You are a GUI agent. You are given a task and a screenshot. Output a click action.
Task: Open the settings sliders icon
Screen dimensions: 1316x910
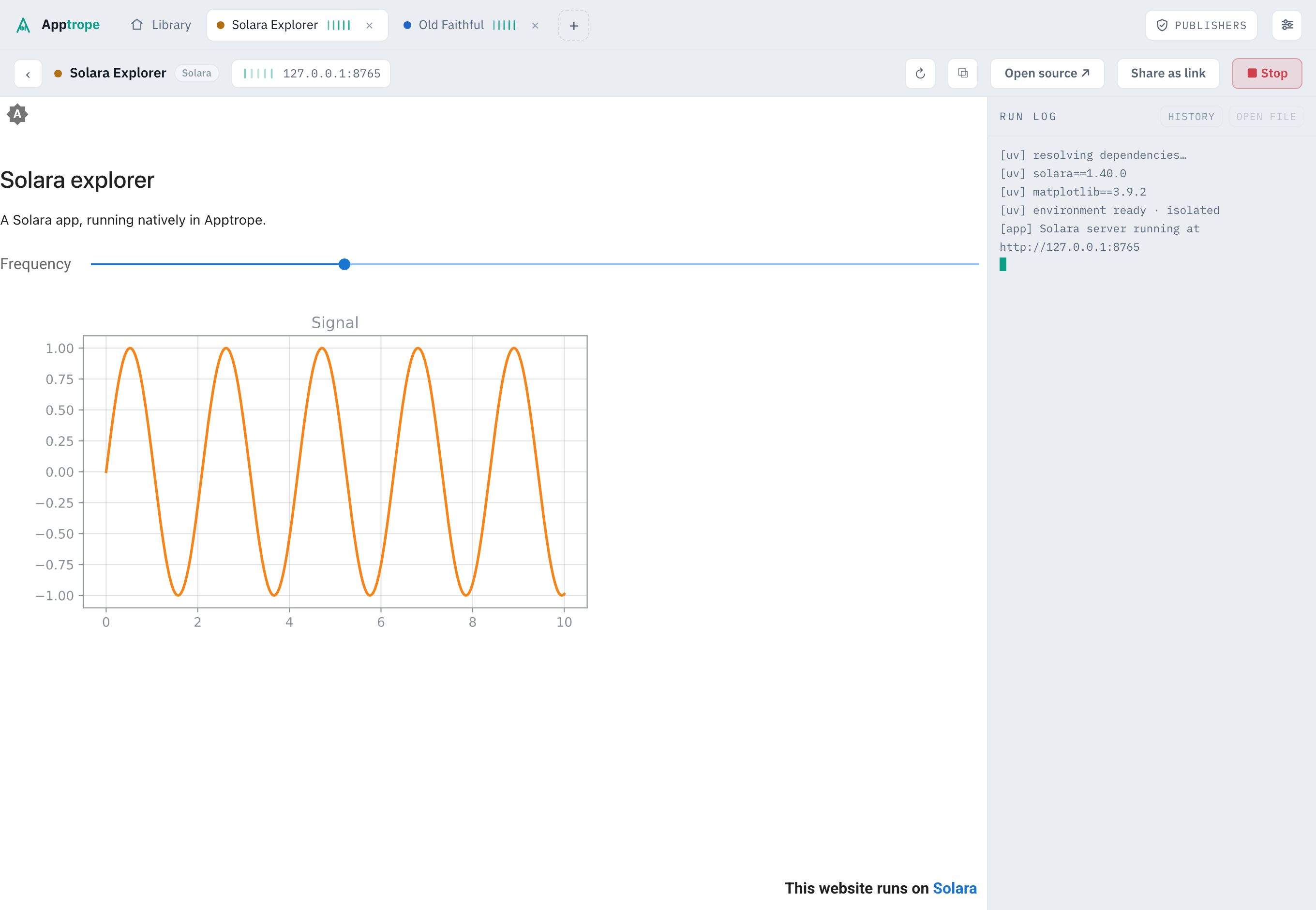[x=1287, y=25]
